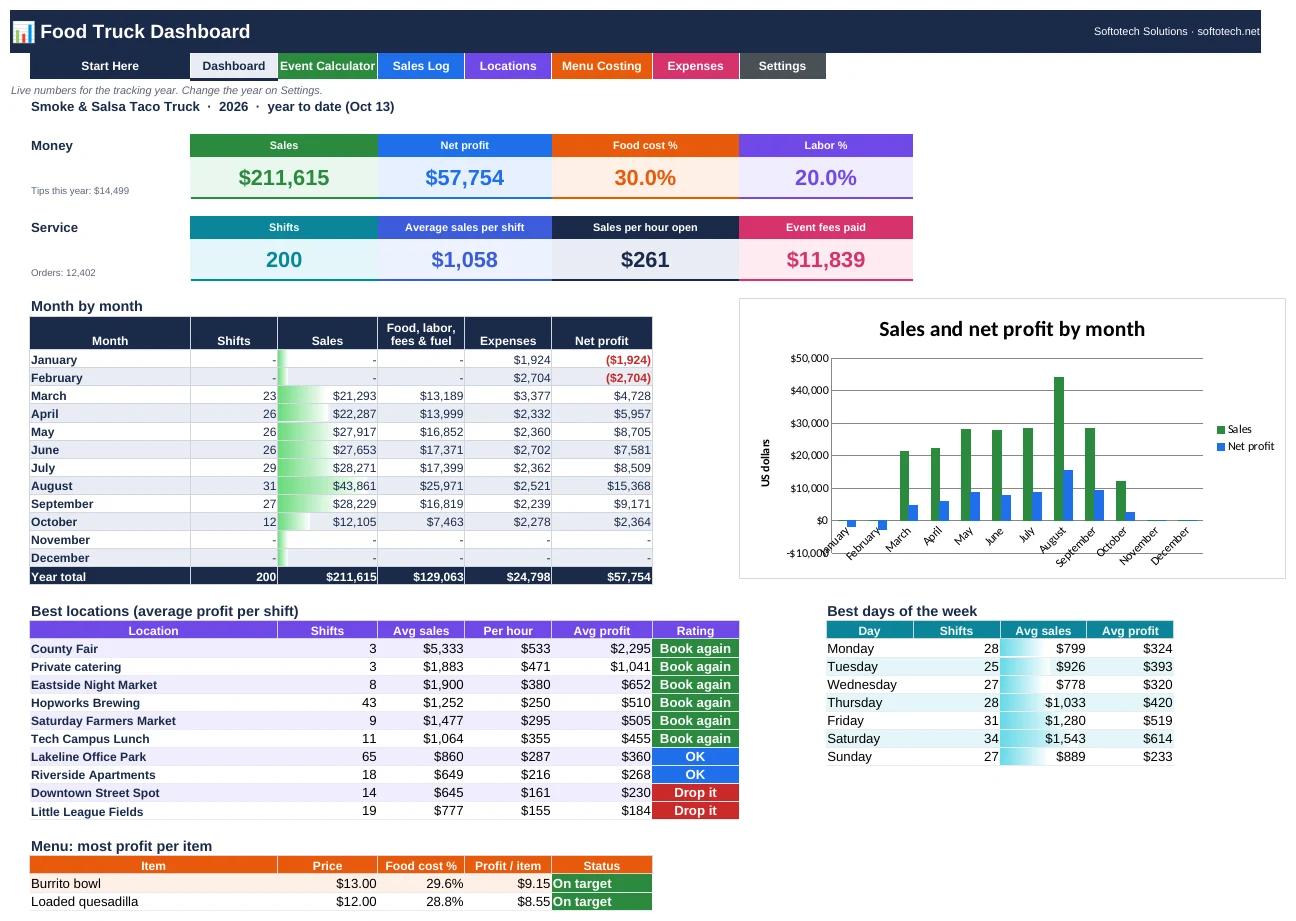Select the Saturday row in Best days table
Screen dimensions: 1296x921
point(1000,739)
